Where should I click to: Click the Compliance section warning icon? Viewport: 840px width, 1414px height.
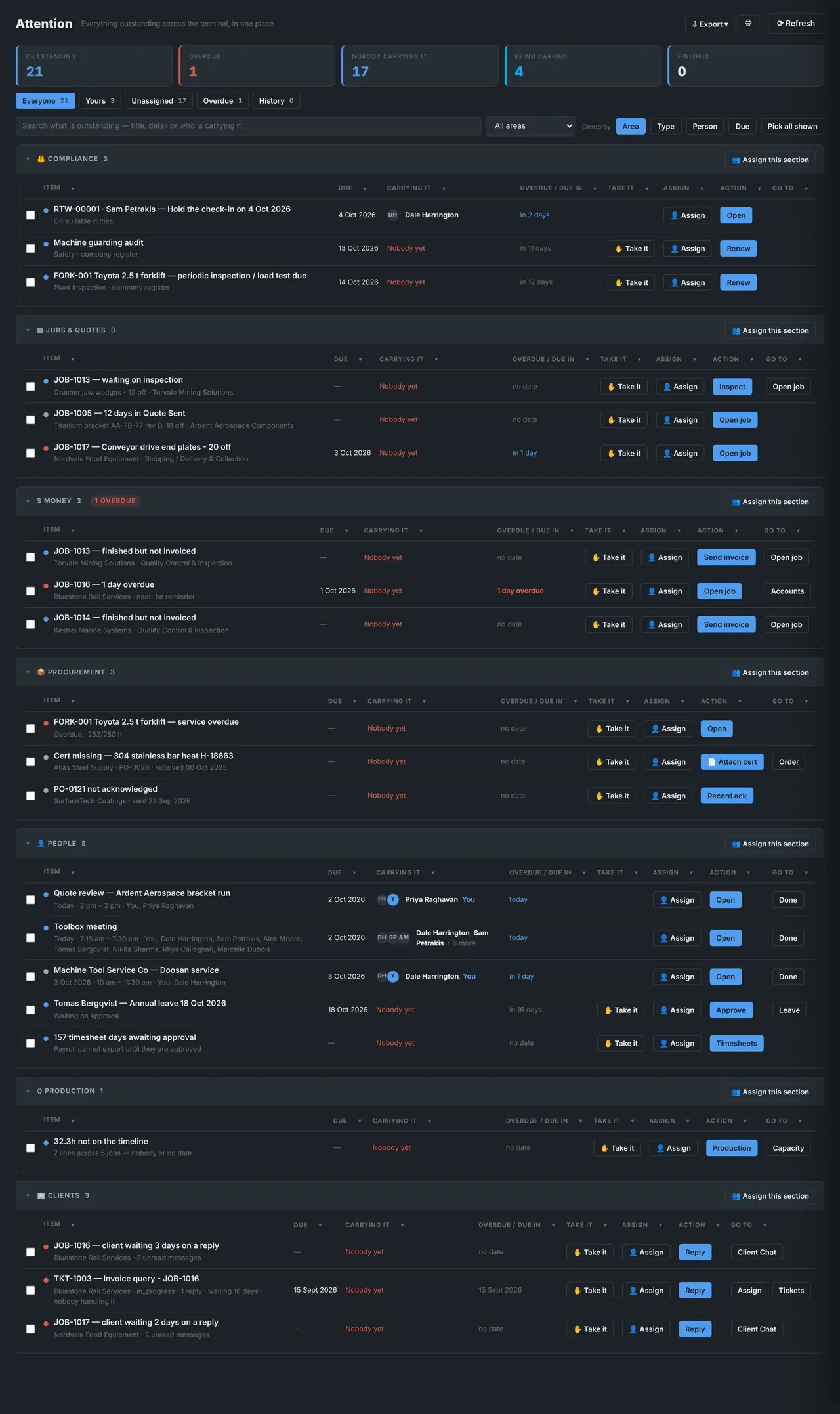(41, 159)
